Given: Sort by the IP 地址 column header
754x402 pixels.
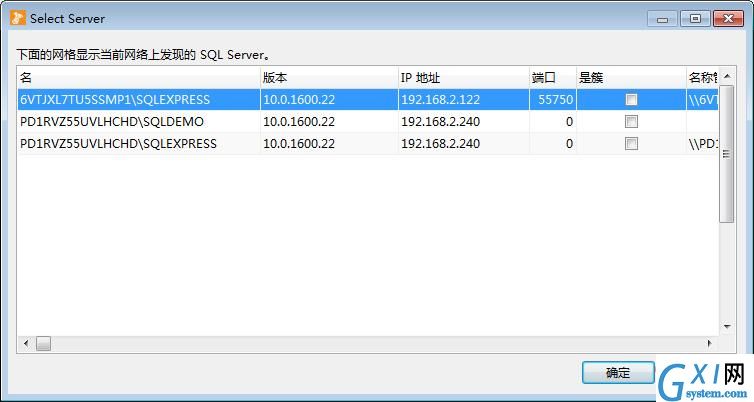Looking at the screenshot, I should point(464,77).
